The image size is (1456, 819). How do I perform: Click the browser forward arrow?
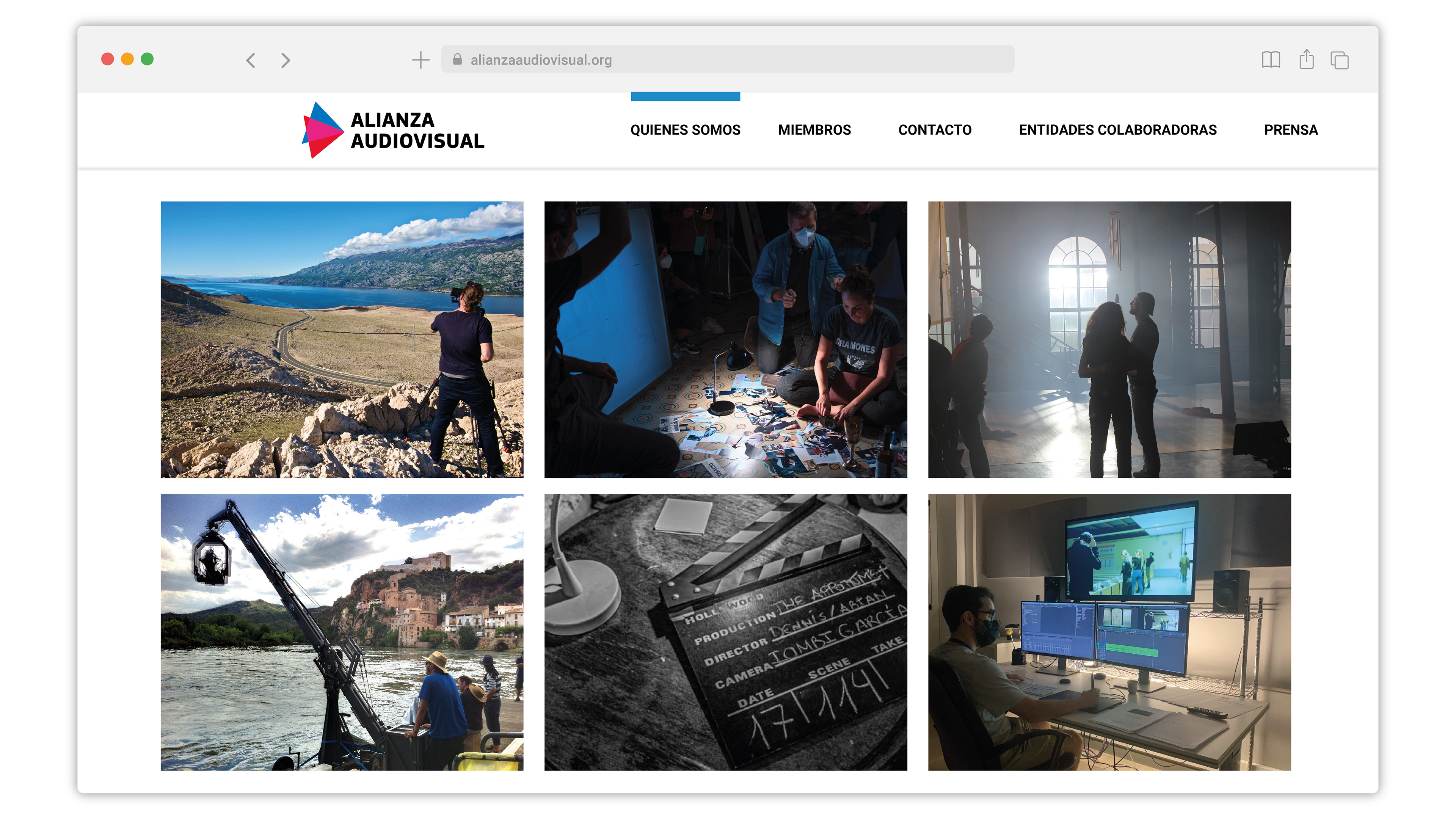[x=286, y=60]
